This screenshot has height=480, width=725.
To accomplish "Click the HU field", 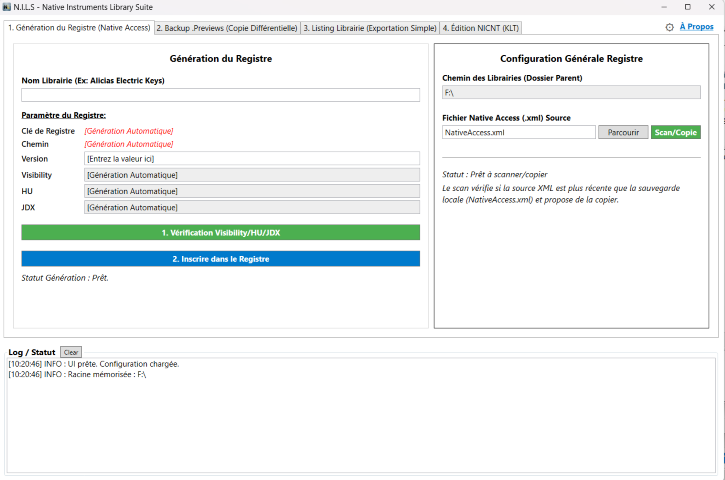I will (252, 191).
